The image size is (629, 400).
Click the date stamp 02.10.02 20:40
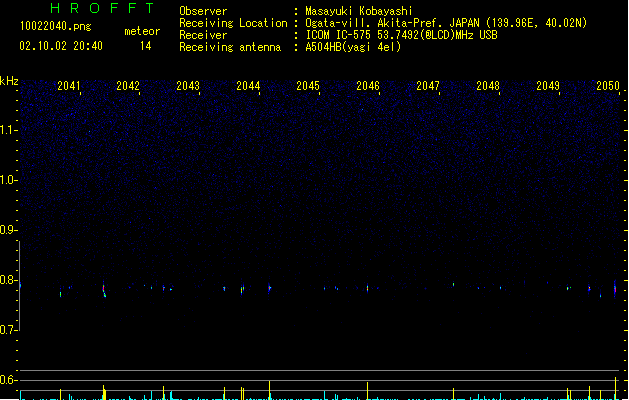[x=61, y=46]
